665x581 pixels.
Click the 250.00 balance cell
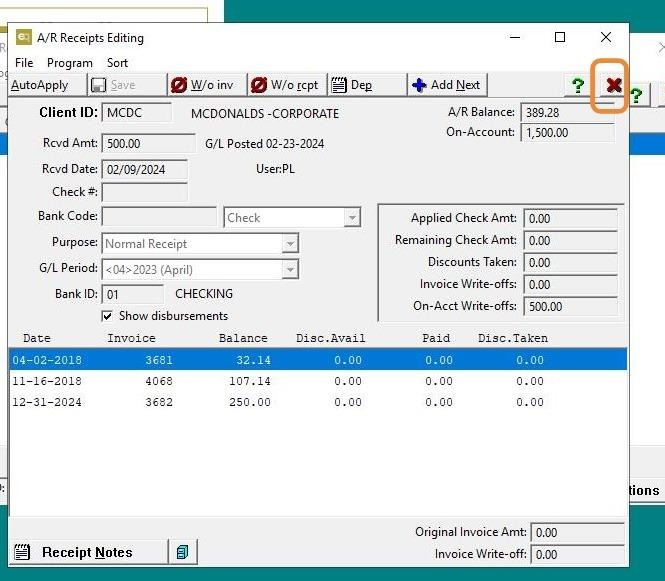pyautogui.click(x=250, y=402)
